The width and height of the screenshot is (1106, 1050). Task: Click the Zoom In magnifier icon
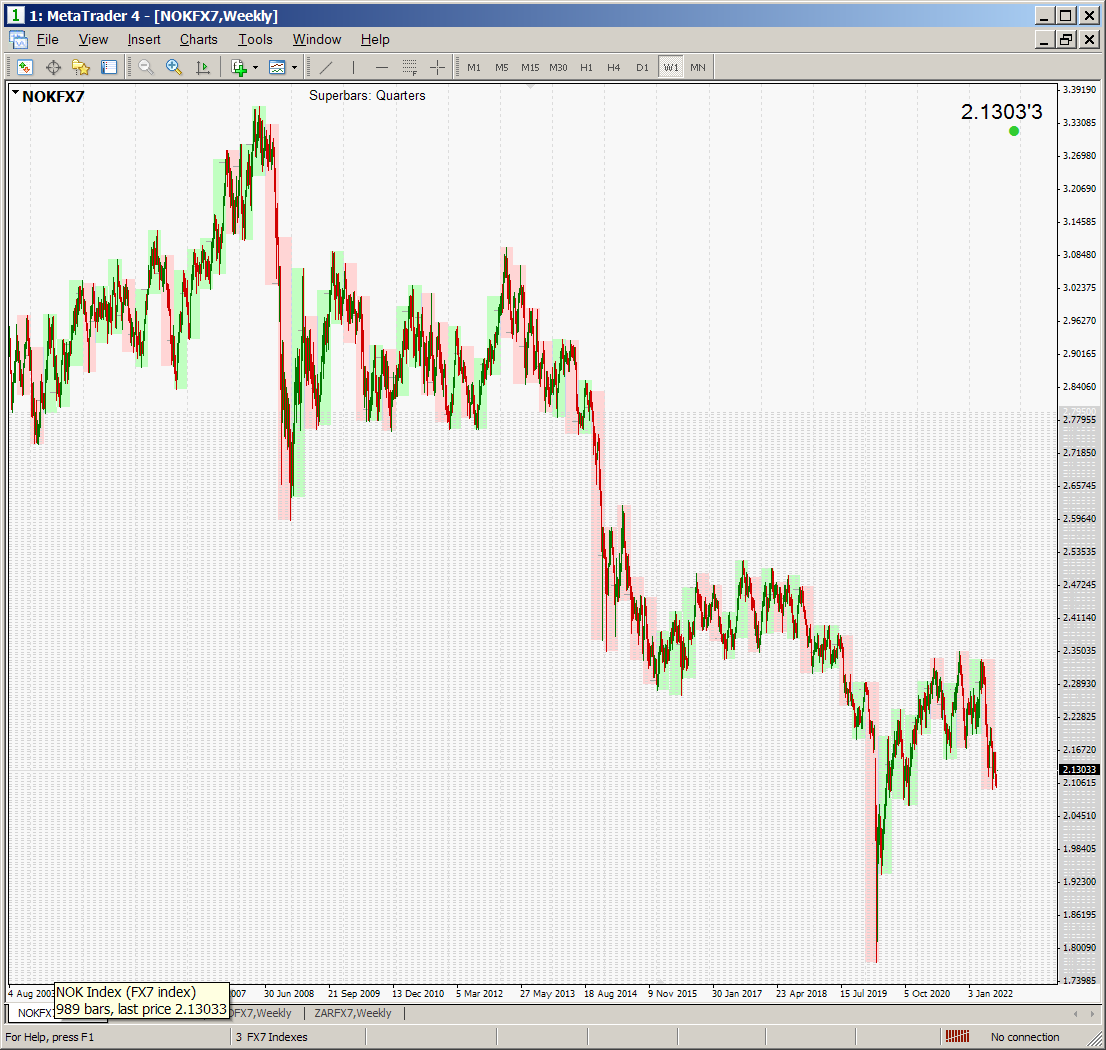[x=174, y=67]
